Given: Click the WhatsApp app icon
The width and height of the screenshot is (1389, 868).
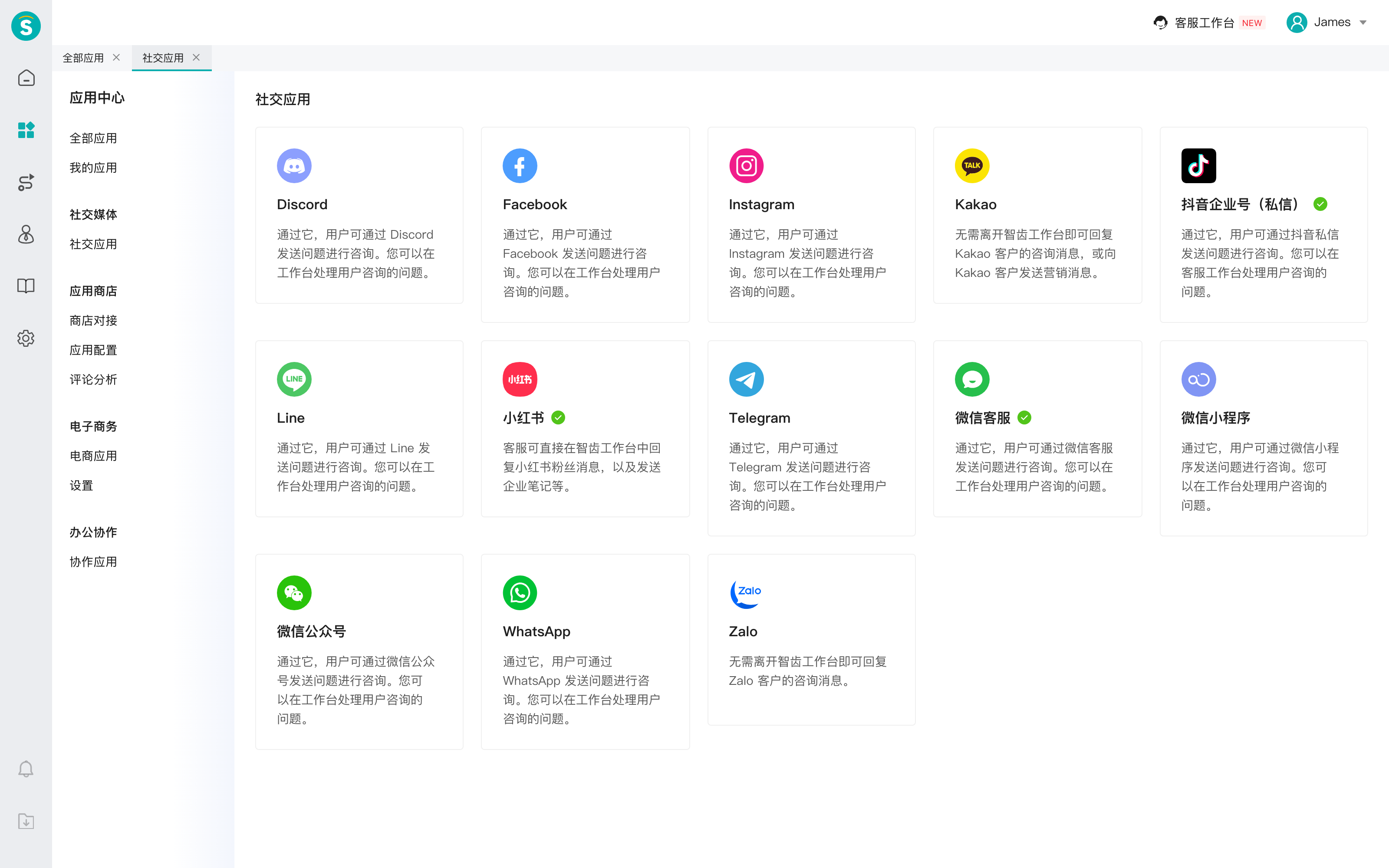Looking at the screenshot, I should tap(520, 593).
